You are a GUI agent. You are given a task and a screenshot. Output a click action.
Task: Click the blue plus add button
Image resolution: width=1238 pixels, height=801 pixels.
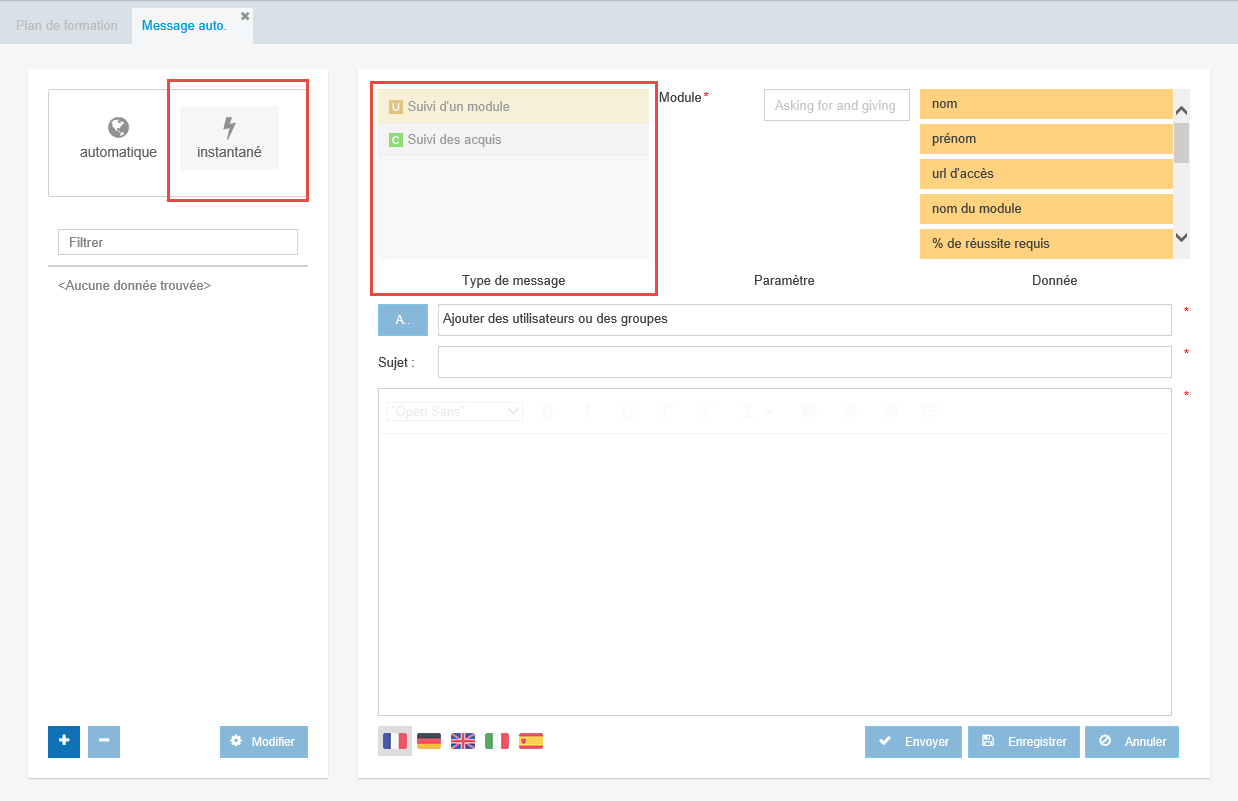coord(64,741)
